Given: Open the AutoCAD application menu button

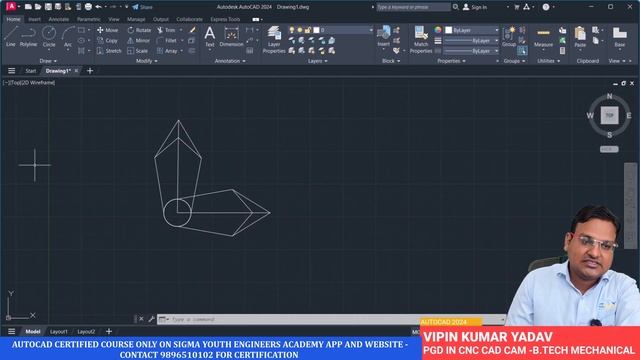Looking at the screenshot, I should (x=11, y=7).
